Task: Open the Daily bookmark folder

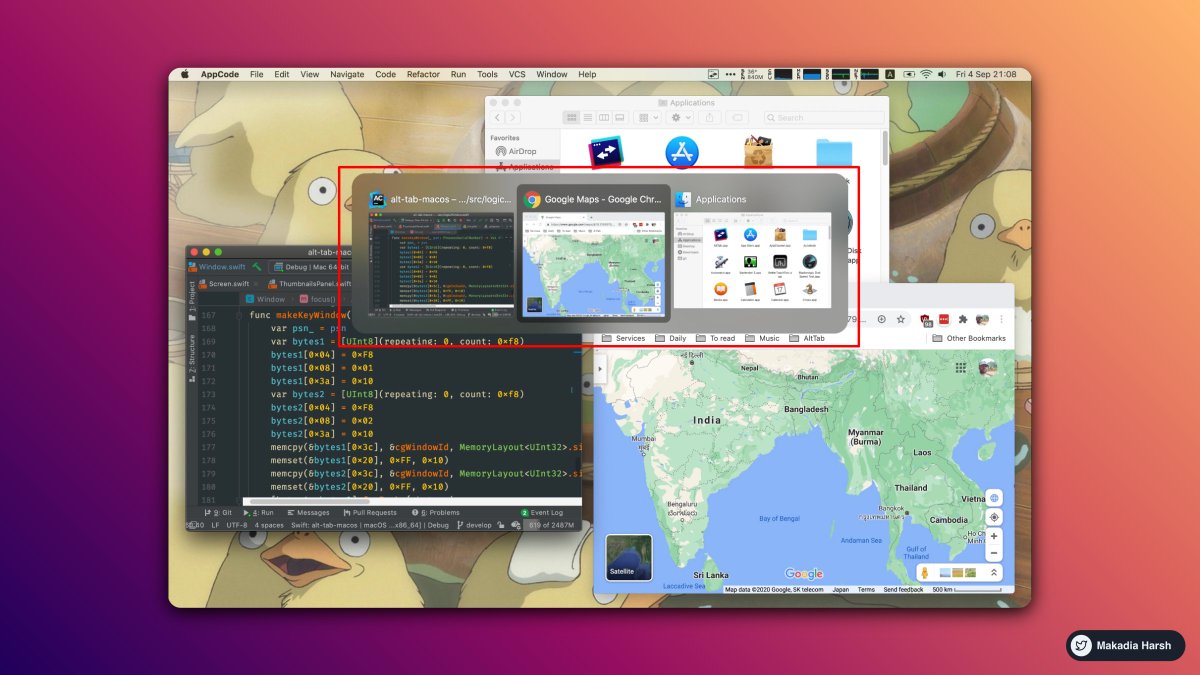Action: pyautogui.click(x=670, y=338)
